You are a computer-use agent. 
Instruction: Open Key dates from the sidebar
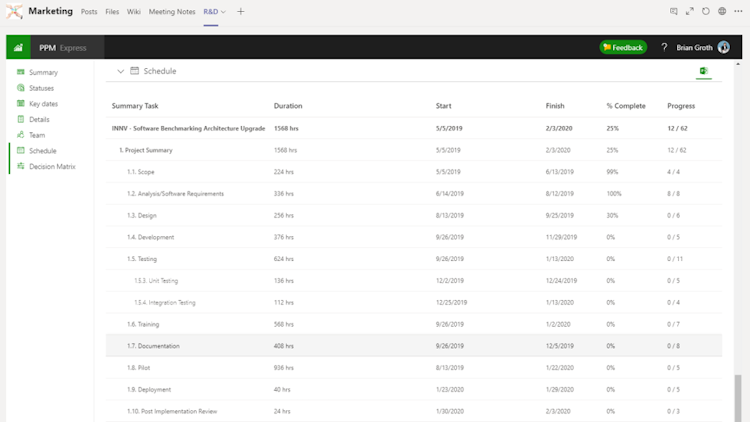click(43, 104)
